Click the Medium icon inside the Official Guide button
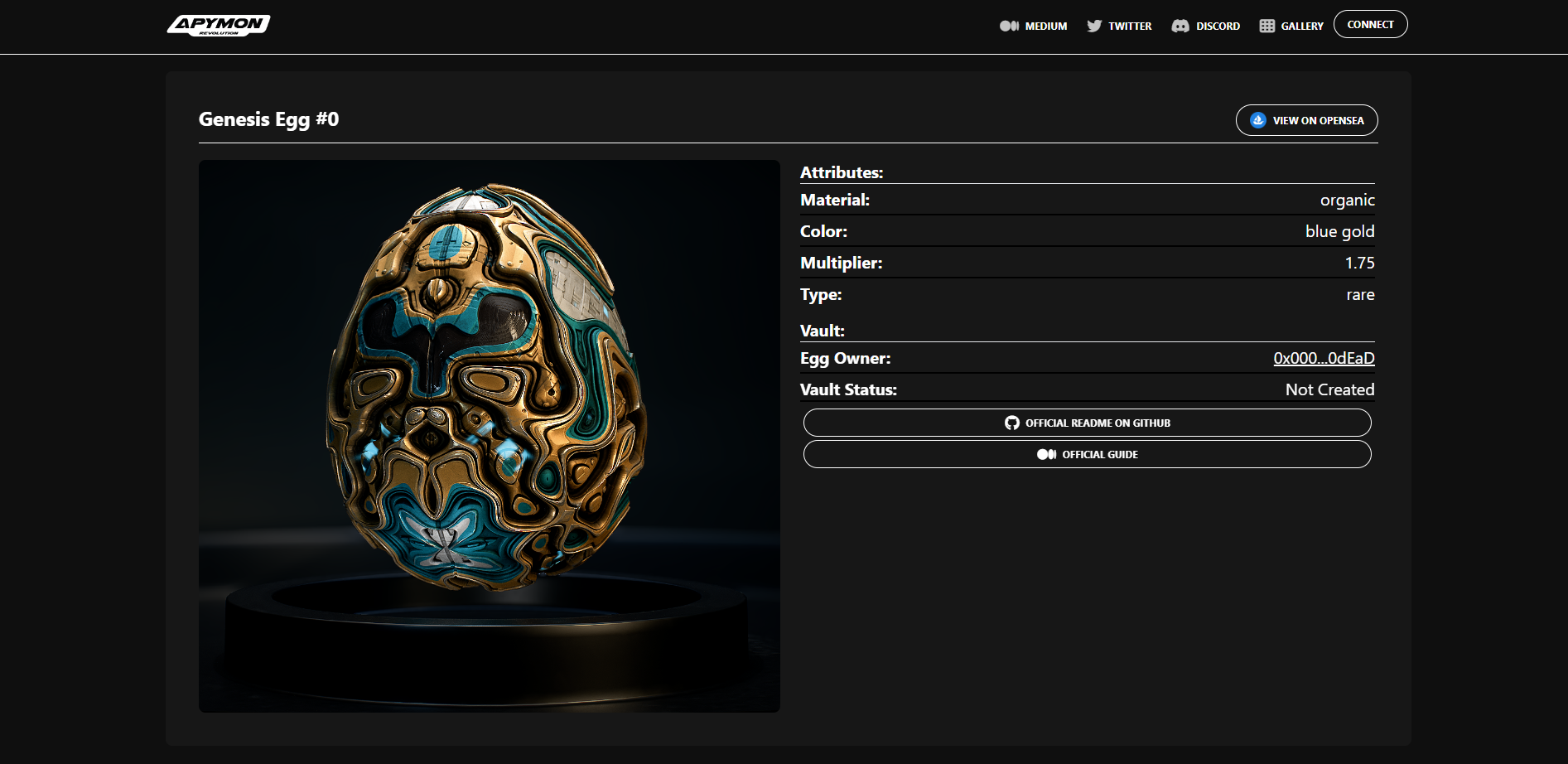The height and width of the screenshot is (764, 1568). [x=1045, y=454]
